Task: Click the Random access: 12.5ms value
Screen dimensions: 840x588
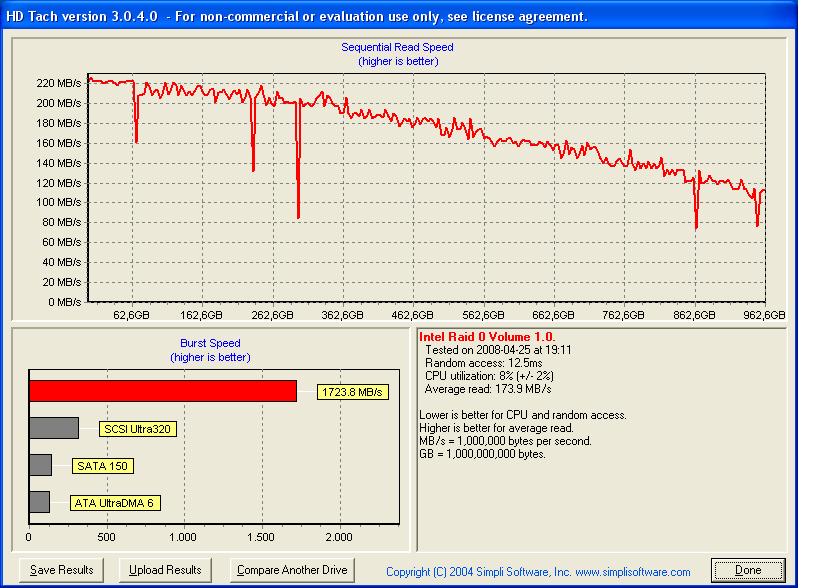Action: click(x=483, y=363)
